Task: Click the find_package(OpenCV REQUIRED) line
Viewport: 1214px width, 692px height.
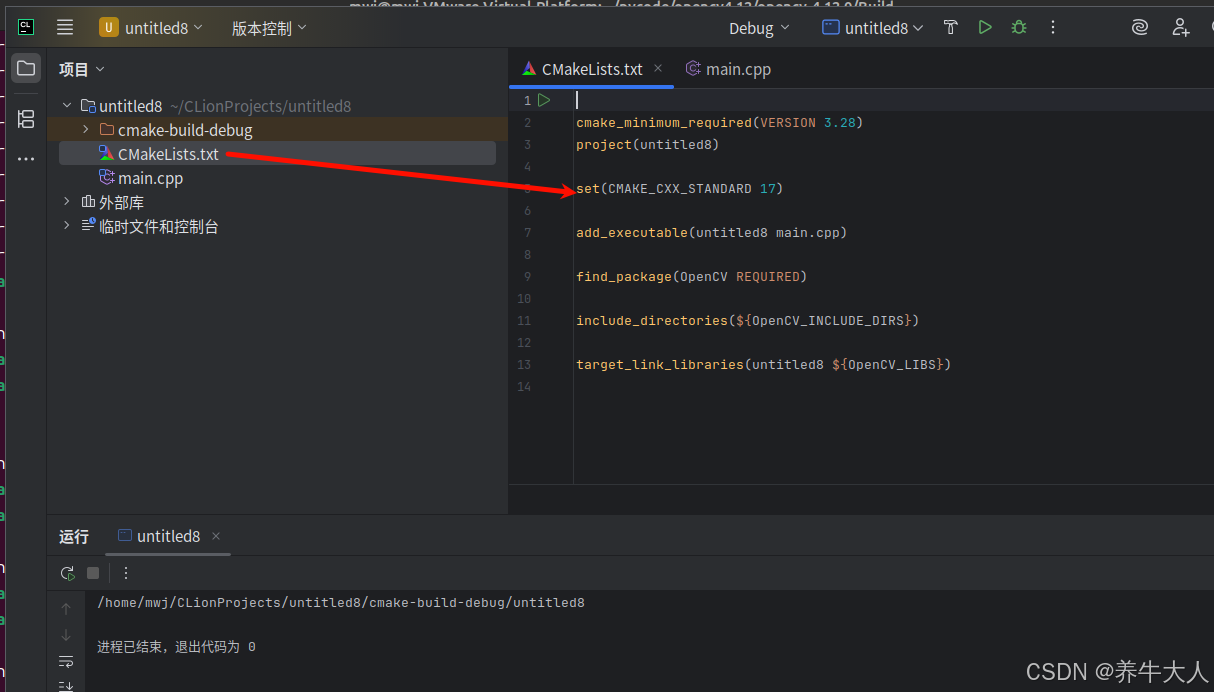Action: (x=691, y=276)
